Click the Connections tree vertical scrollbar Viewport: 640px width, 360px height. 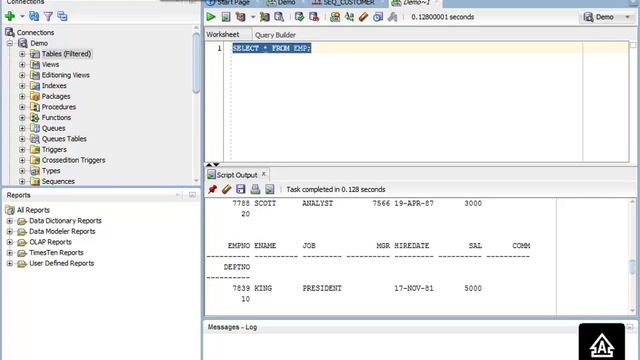pos(196,63)
